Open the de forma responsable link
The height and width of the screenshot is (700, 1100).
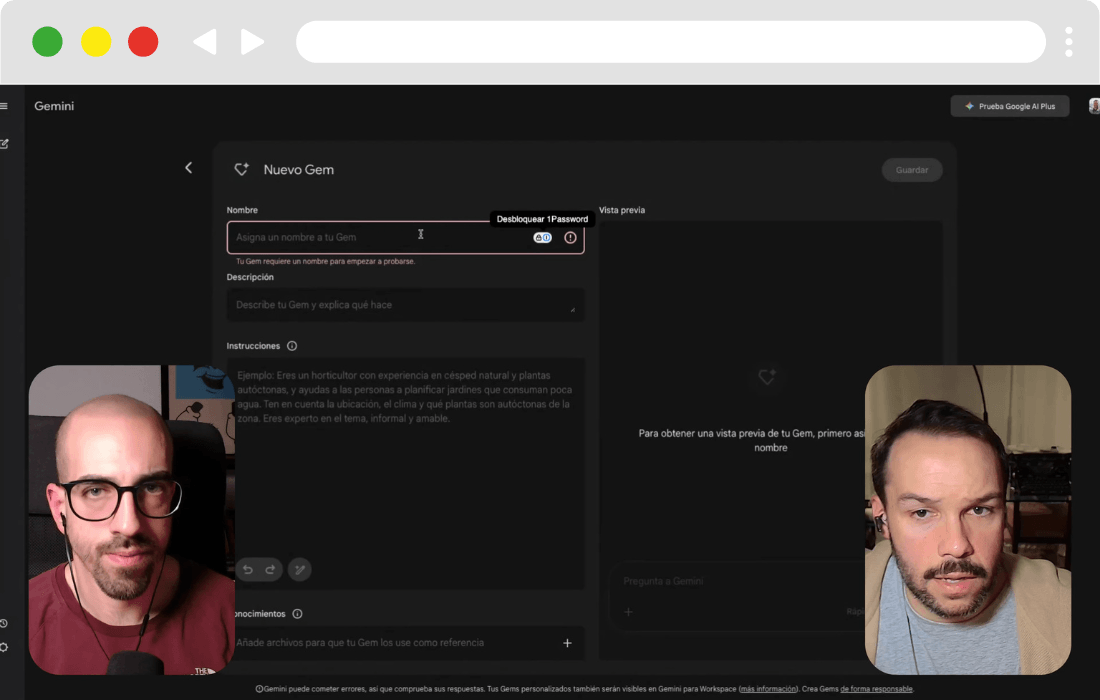[x=876, y=689]
